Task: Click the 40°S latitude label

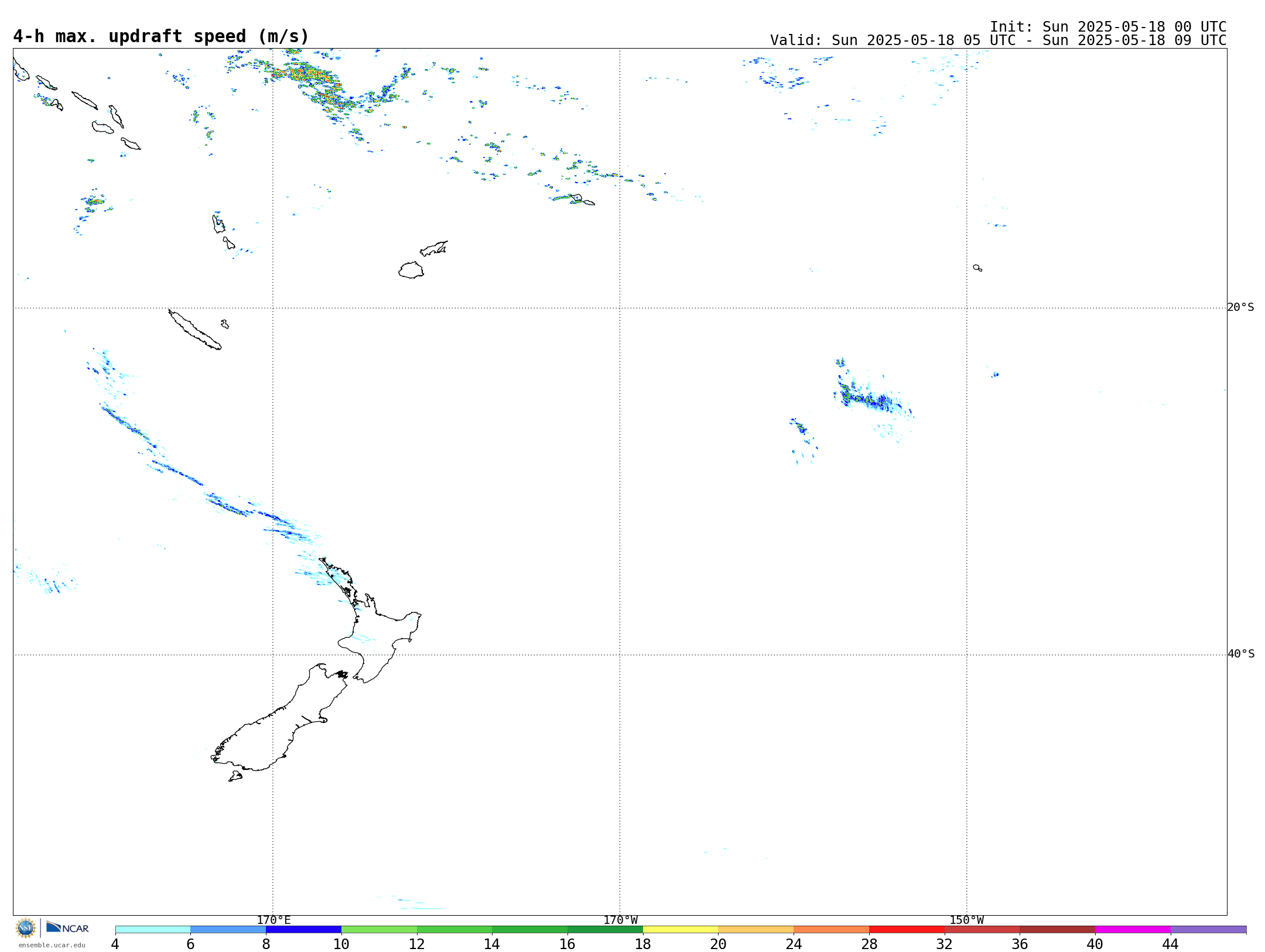Action: tap(1240, 654)
